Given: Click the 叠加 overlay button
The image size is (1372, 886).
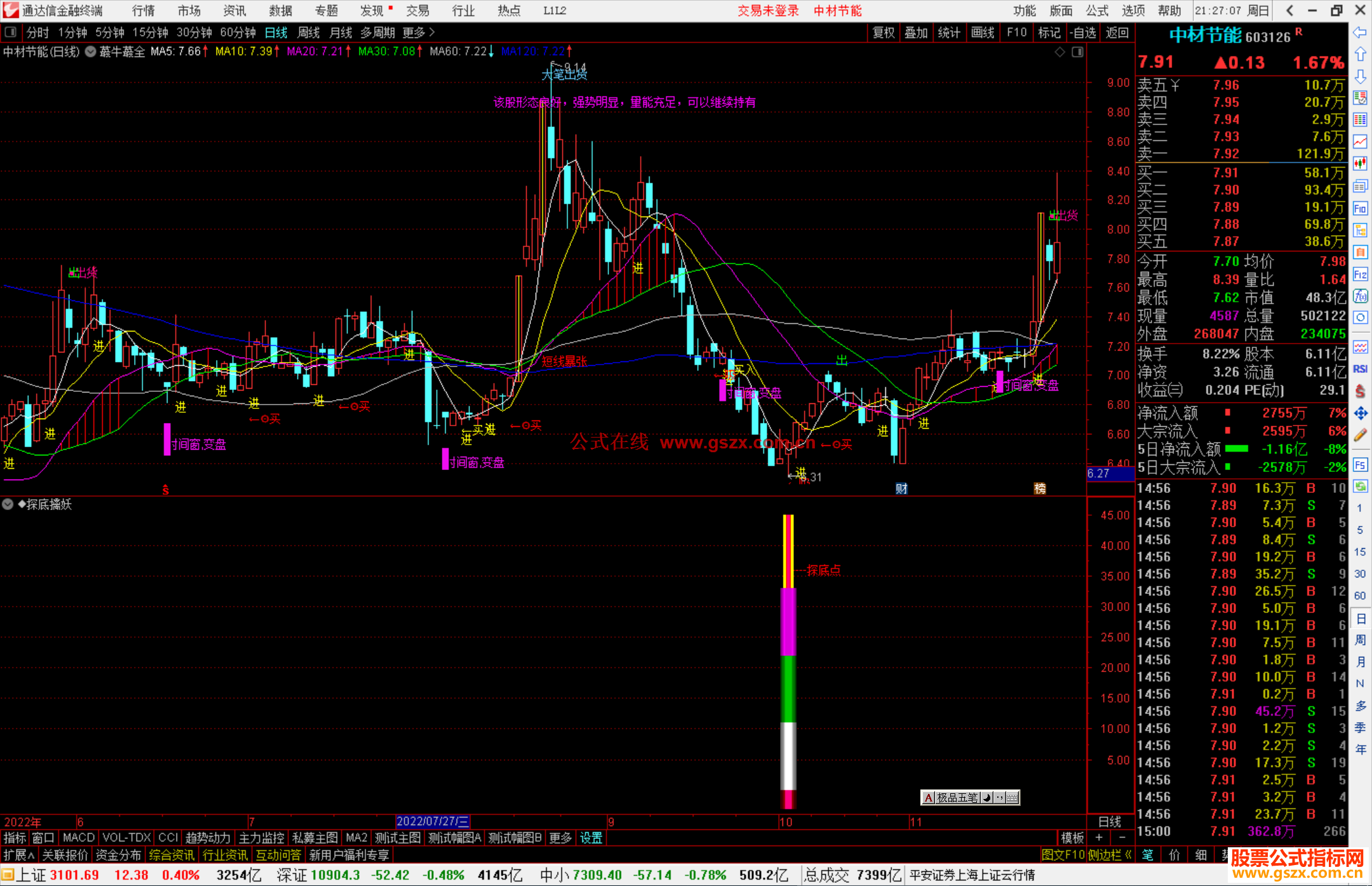Looking at the screenshot, I should pos(916,32).
